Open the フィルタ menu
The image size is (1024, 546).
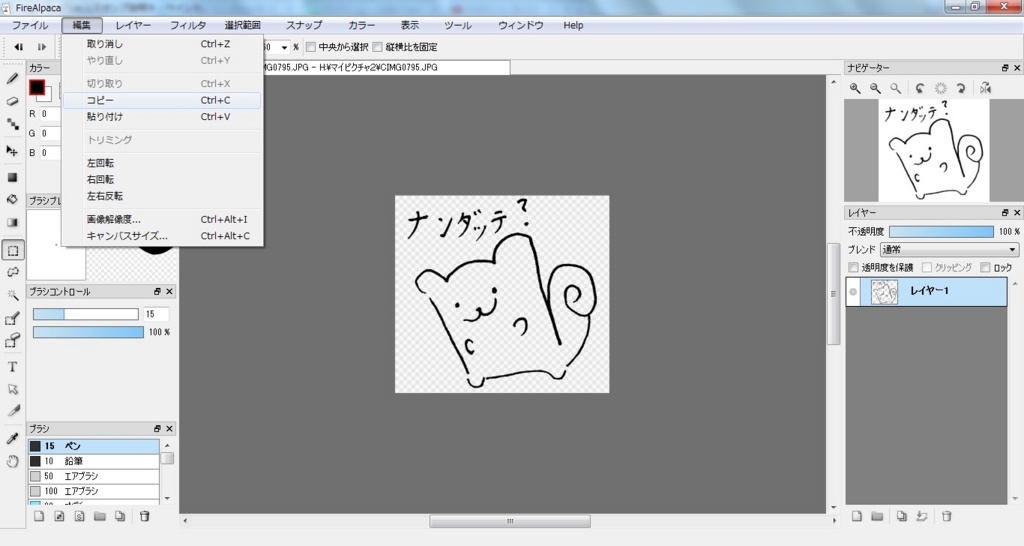point(188,25)
